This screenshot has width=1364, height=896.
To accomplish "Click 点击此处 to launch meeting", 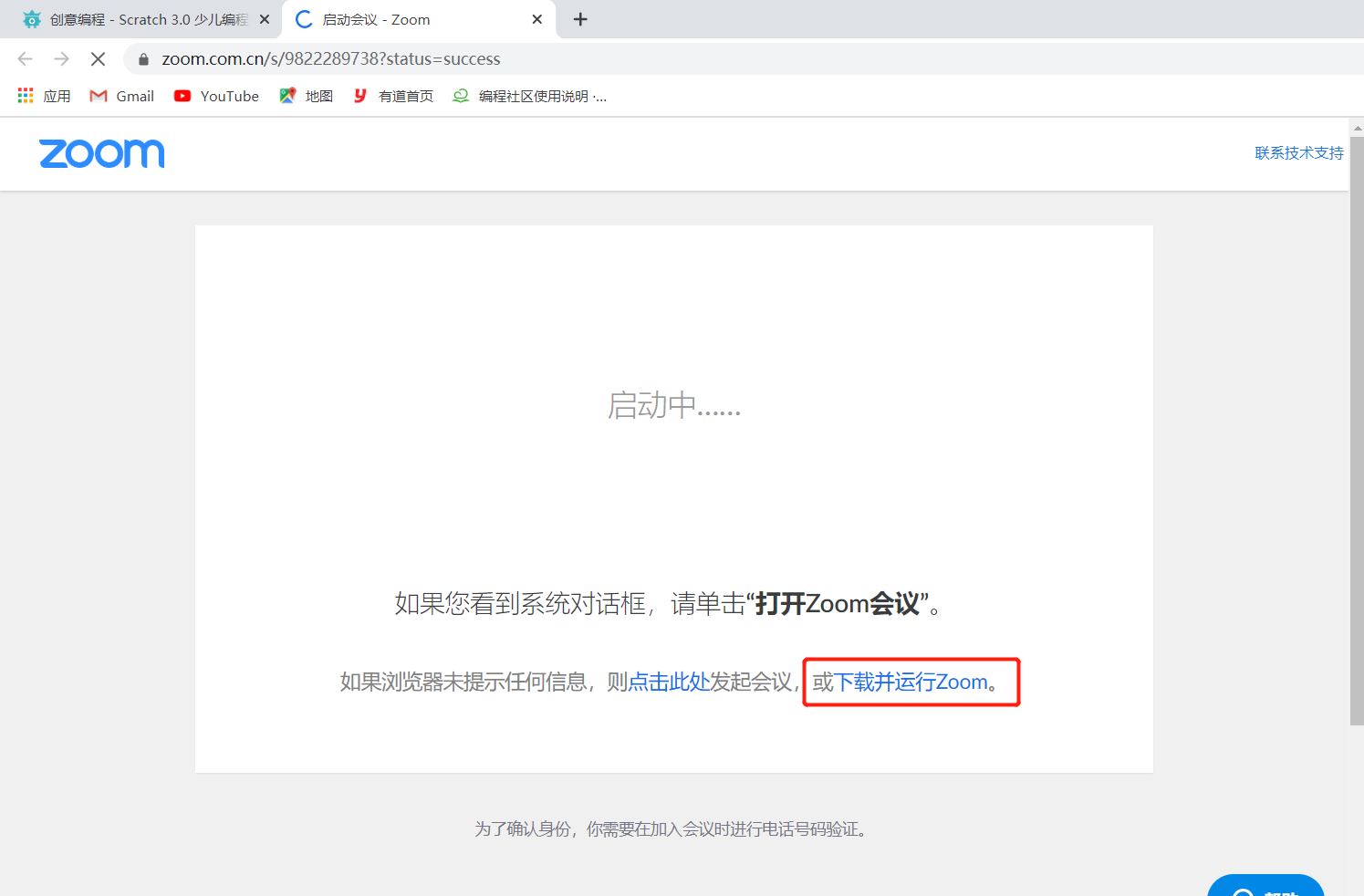I will tap(669, 682).
